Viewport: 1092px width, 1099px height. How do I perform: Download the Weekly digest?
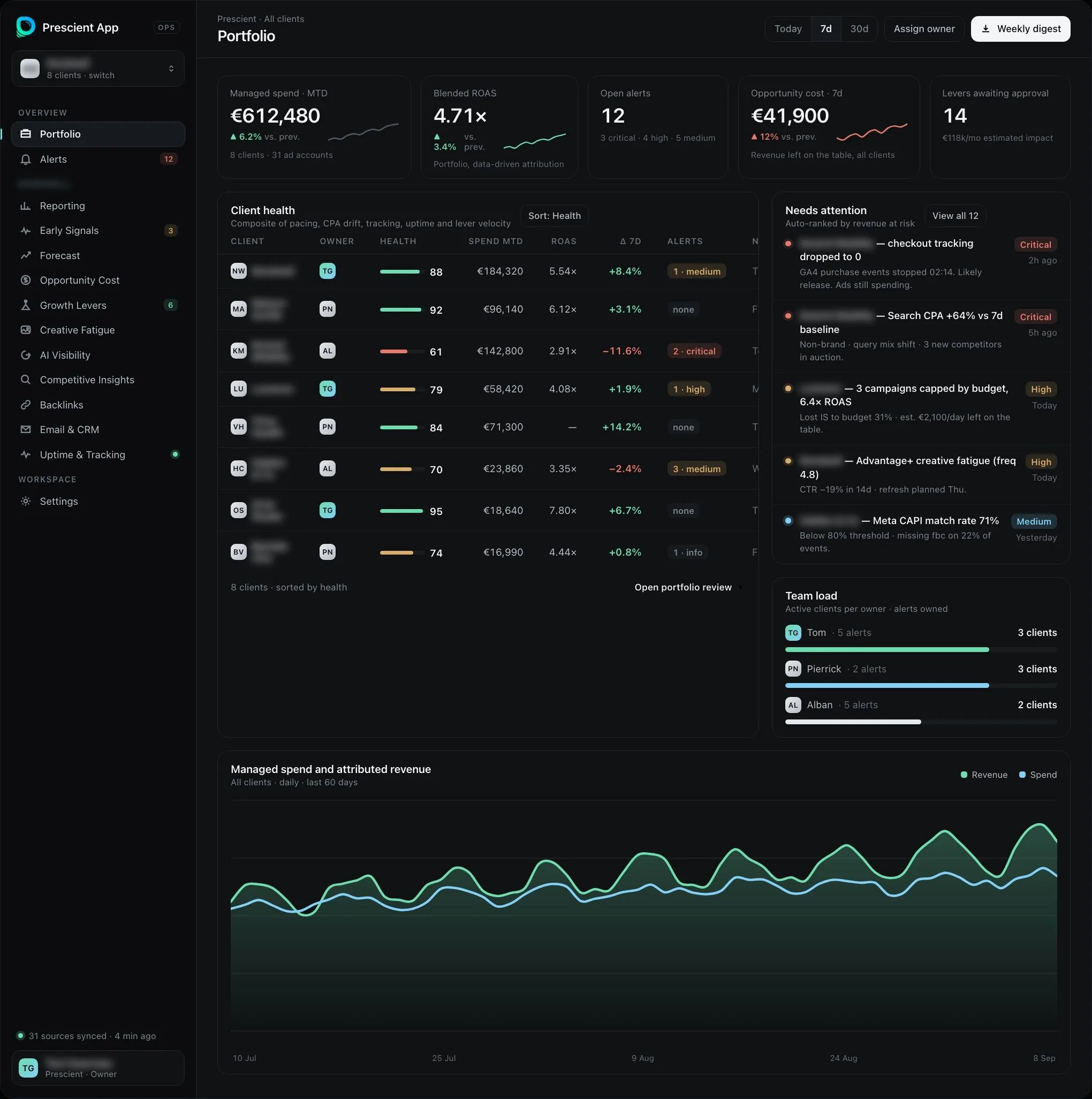point(1020,28)
